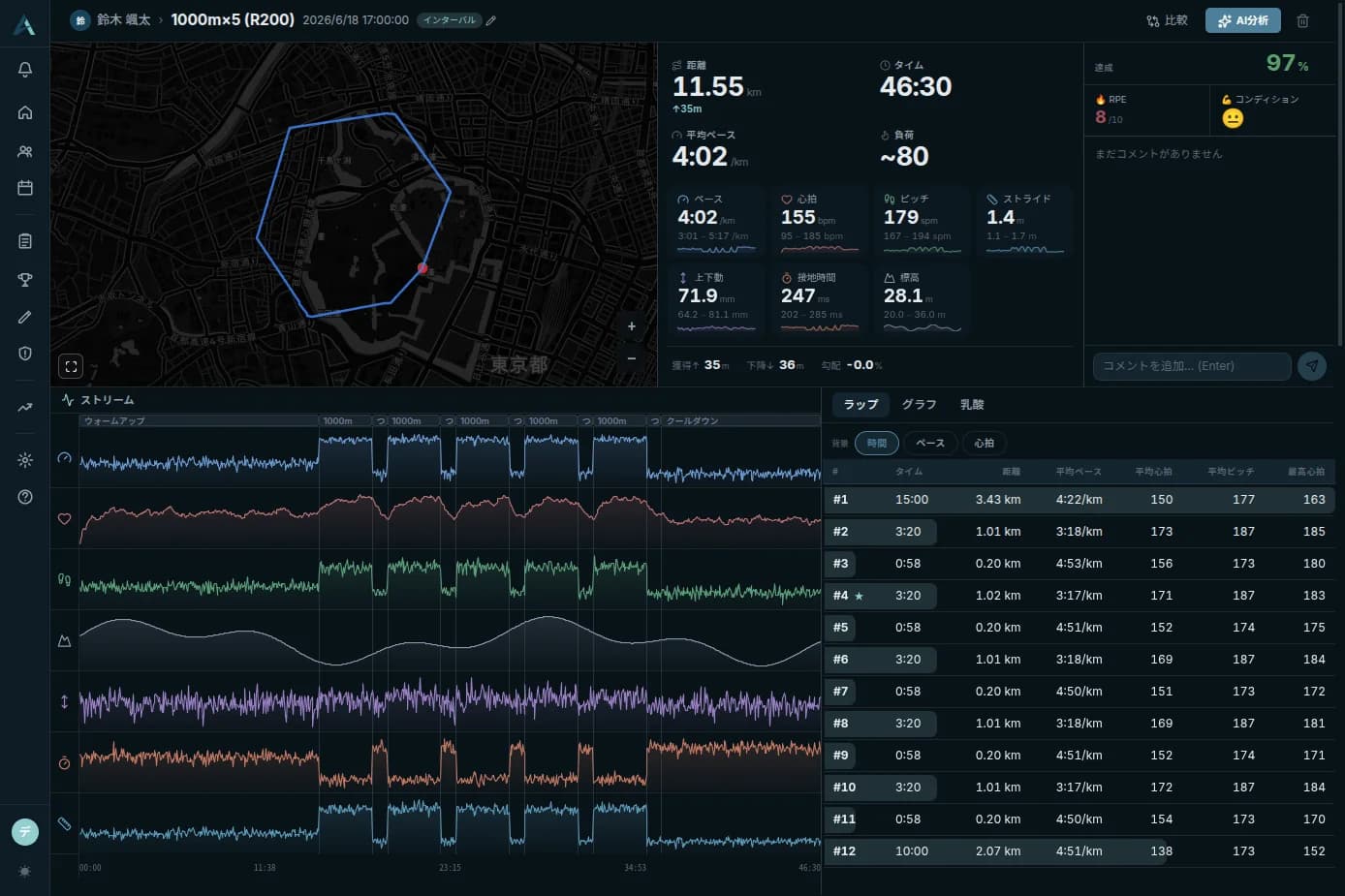Image resolution: width=1345 pixels, height=896 pixels.
Task: Send comment with paper plane icon
Action: tap(1311, 366)
